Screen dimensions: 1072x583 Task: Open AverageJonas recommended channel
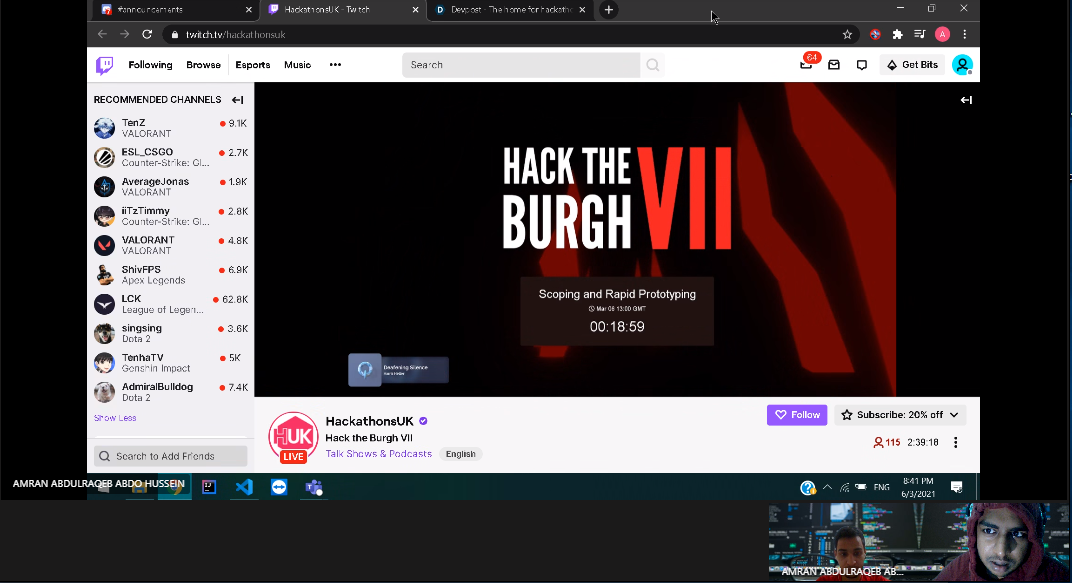(x=170, y=187)
